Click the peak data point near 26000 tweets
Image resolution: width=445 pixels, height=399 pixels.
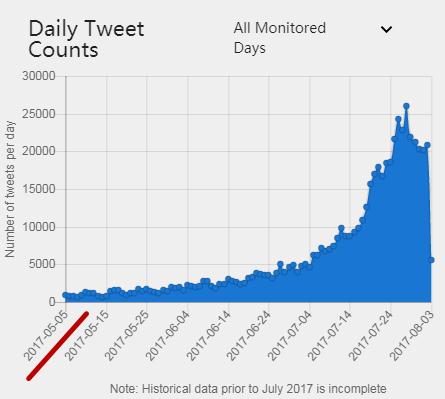406,106
